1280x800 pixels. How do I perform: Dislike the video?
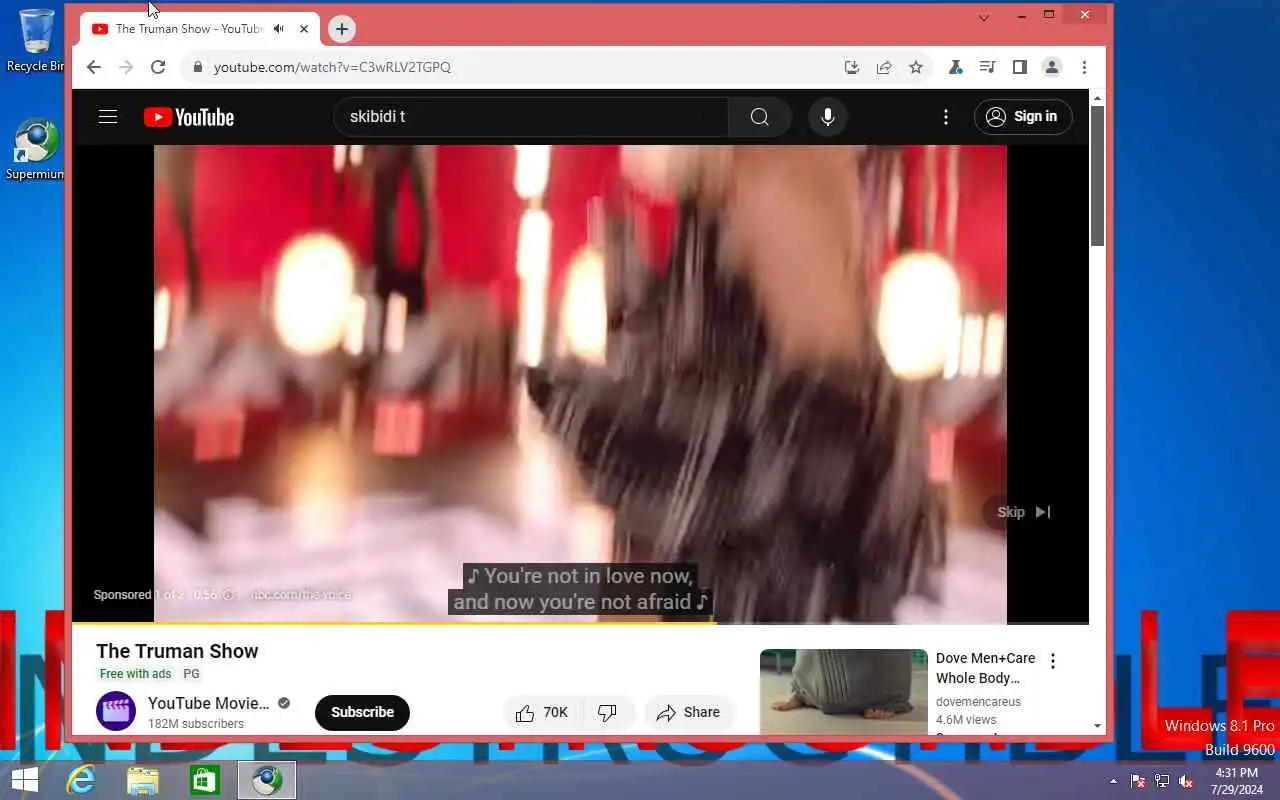tap(607, 712)
